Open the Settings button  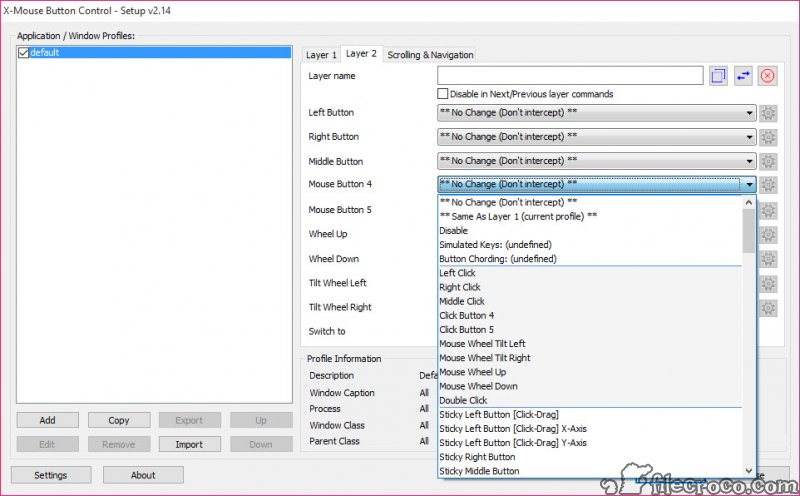51,475
